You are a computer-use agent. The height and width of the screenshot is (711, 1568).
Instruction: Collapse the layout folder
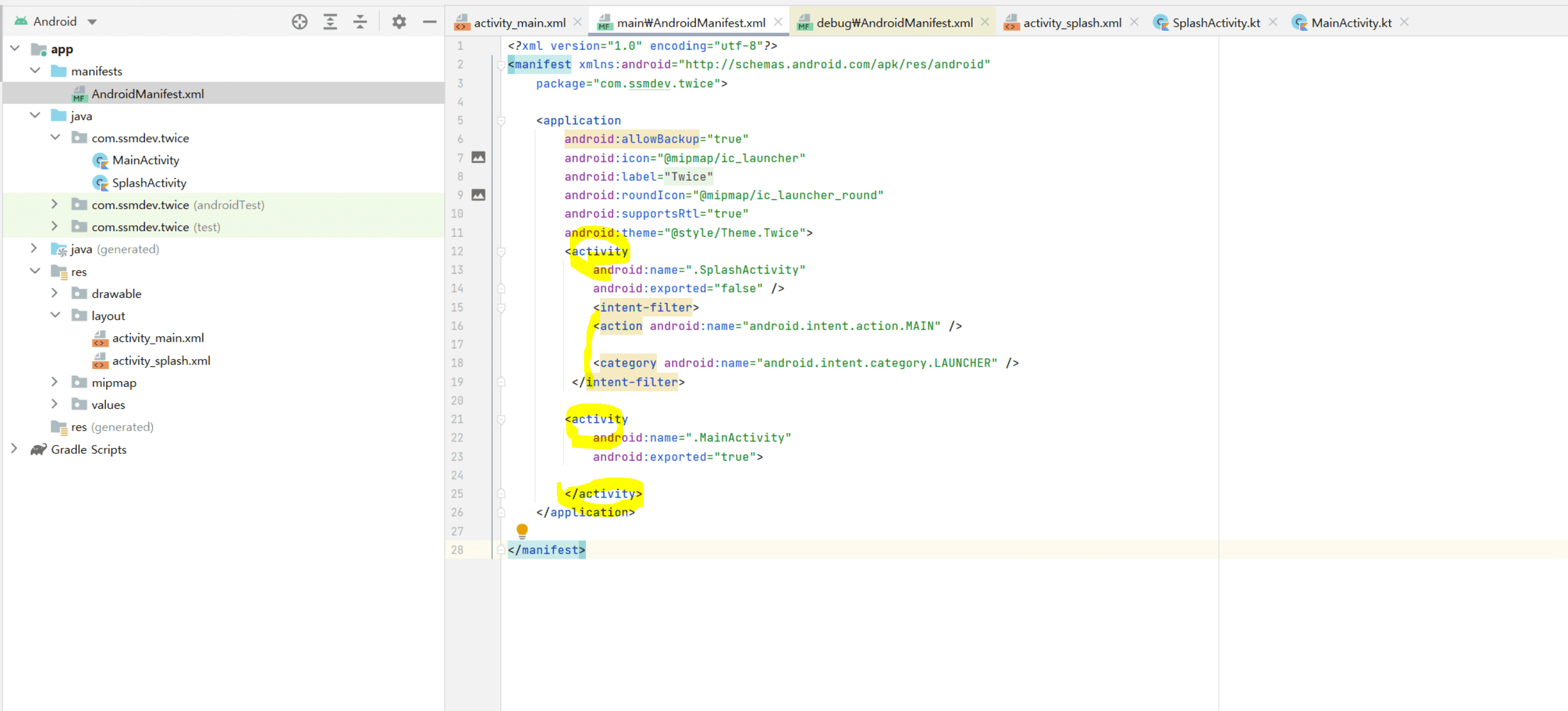coord(54,315)
